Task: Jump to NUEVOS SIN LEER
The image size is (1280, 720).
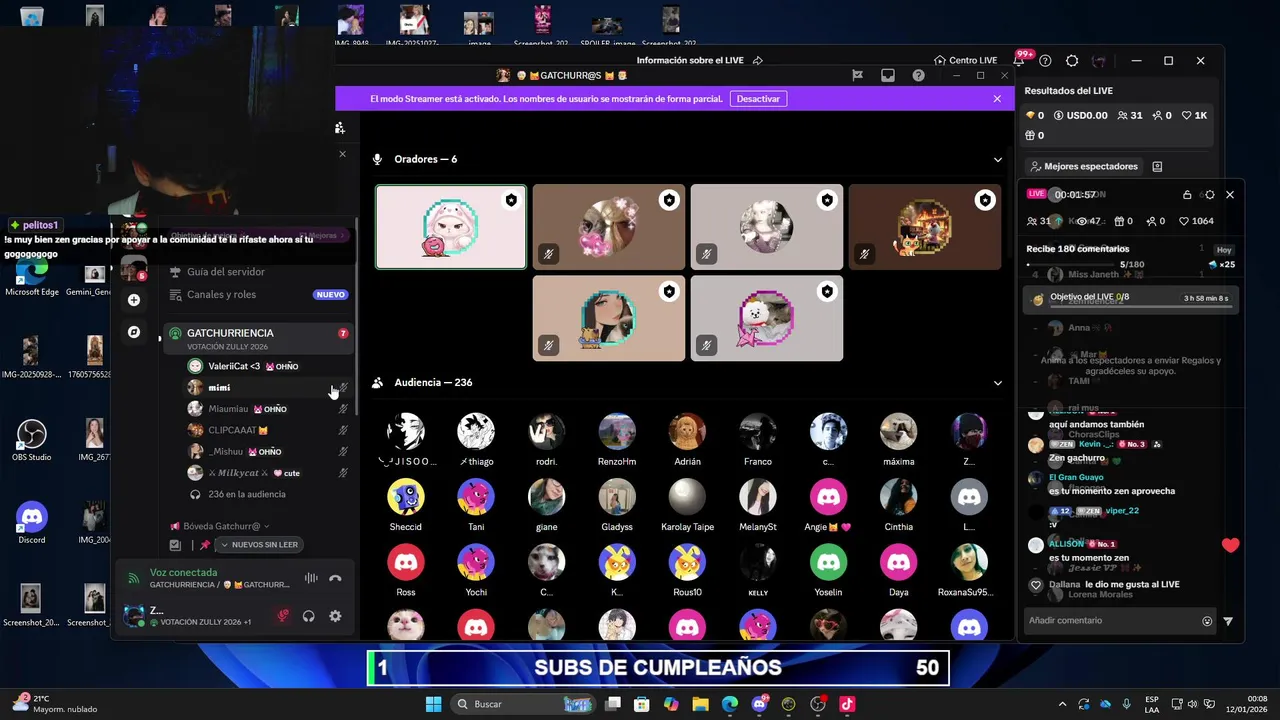Action: tap(259, 545)
